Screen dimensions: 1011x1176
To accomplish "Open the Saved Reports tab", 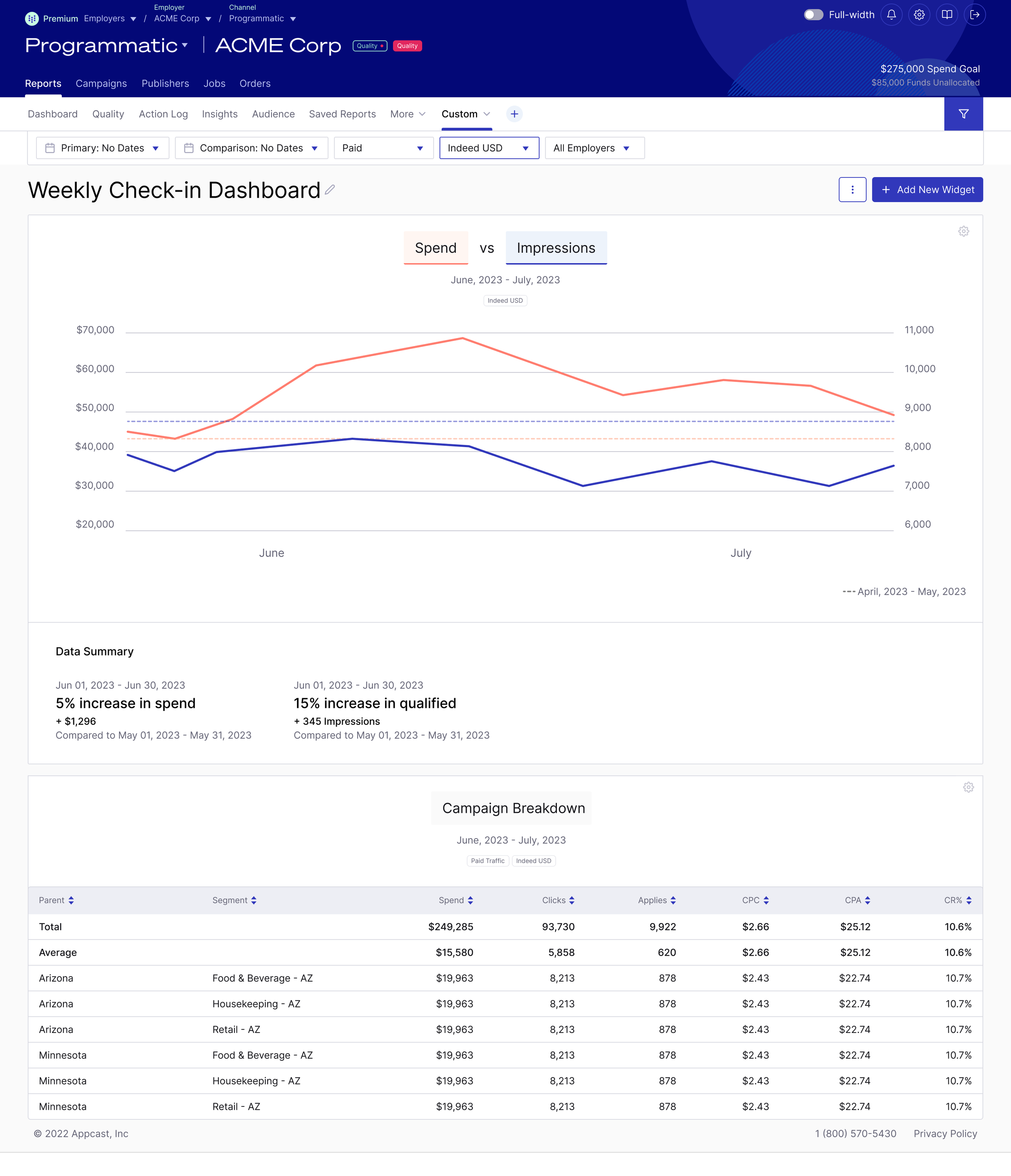I will 342,114.
